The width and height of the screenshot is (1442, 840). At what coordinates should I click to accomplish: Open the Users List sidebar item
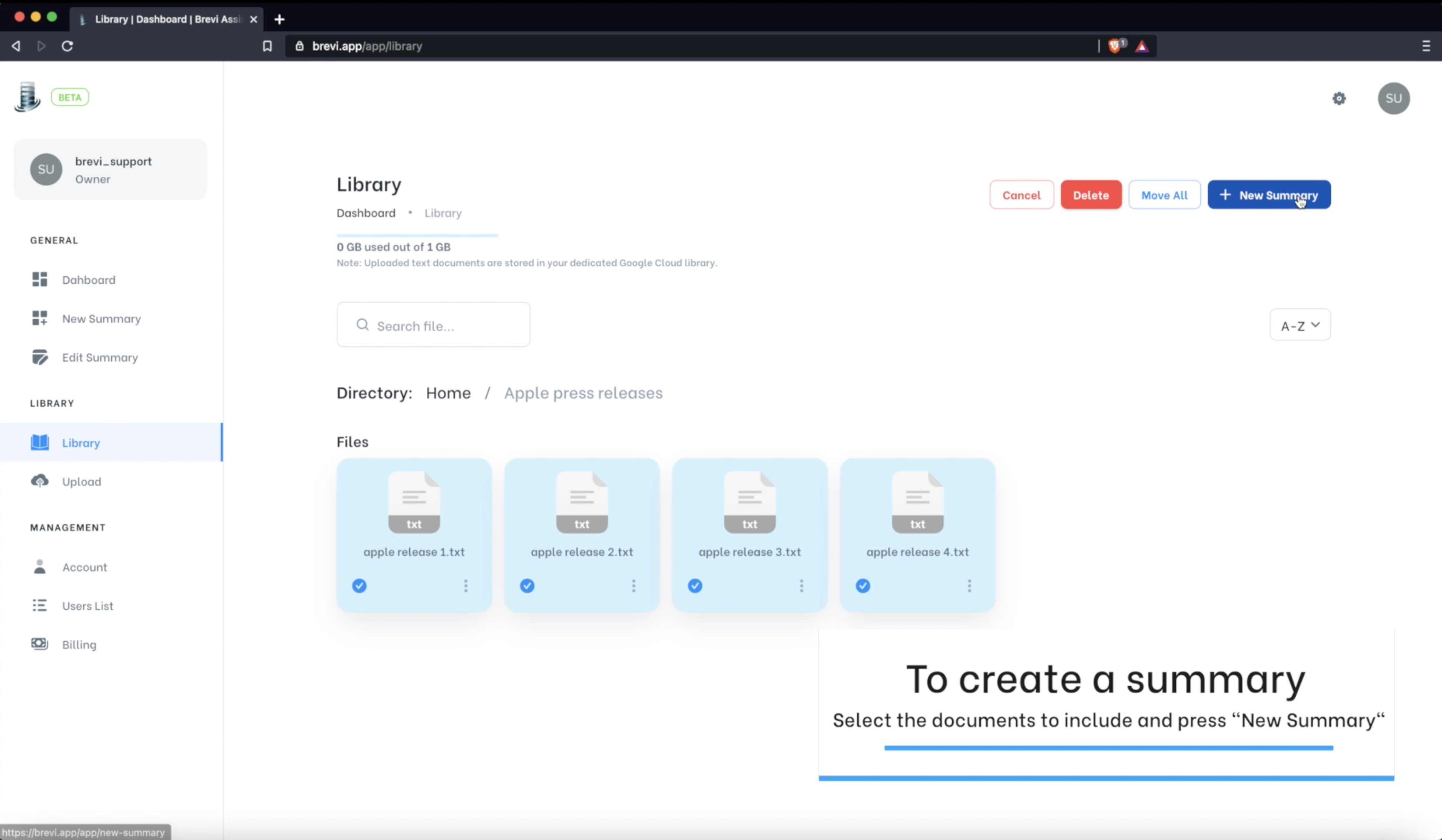[87, 605]
